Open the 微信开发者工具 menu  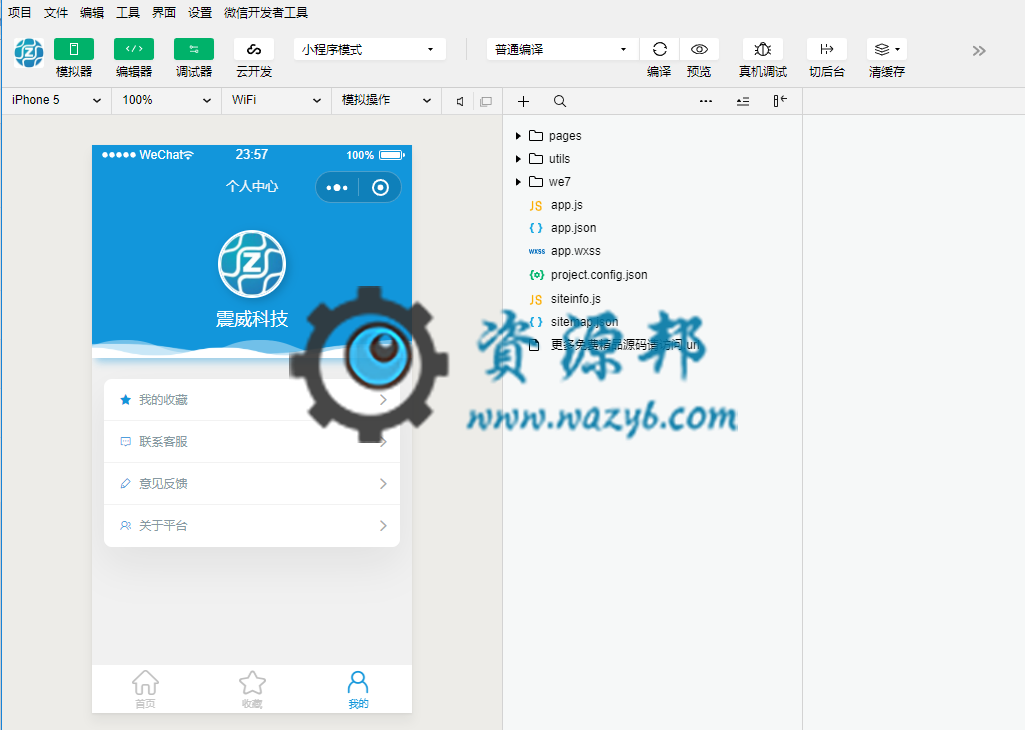coord(265,12)
